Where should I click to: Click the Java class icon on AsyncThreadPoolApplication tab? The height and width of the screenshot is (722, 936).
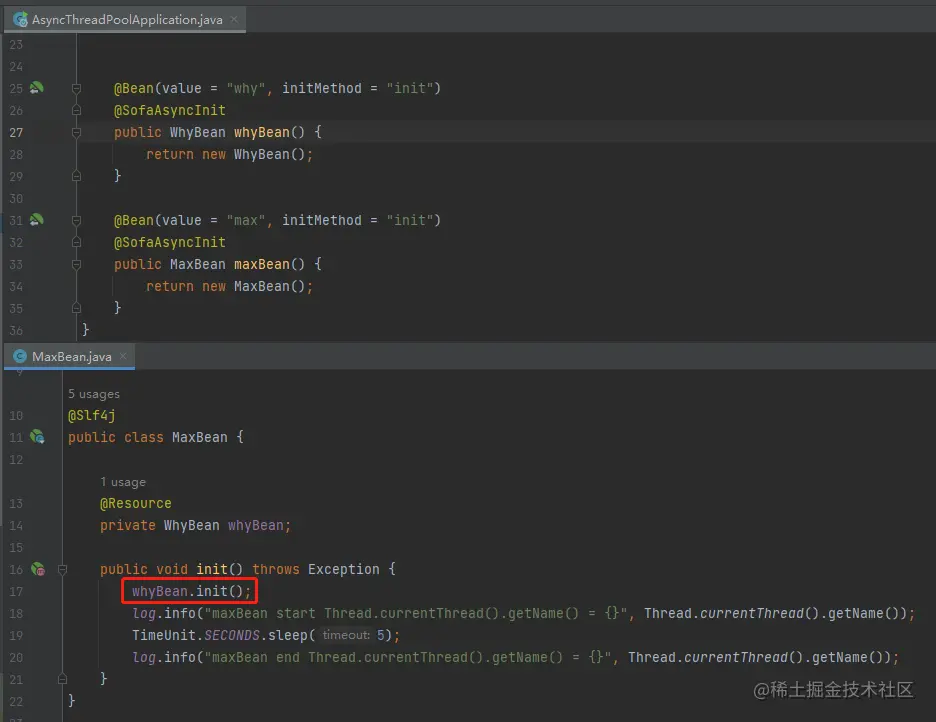(x=20, y=20)
